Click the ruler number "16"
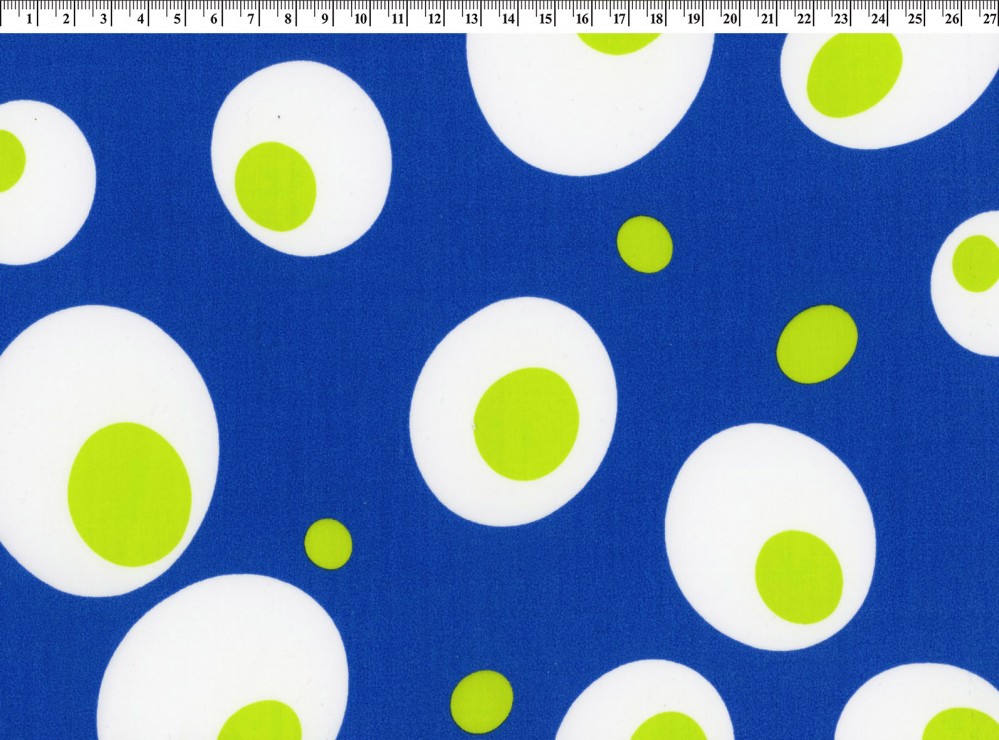The height and width of the screenshot is (740, 999). [582, 19]
